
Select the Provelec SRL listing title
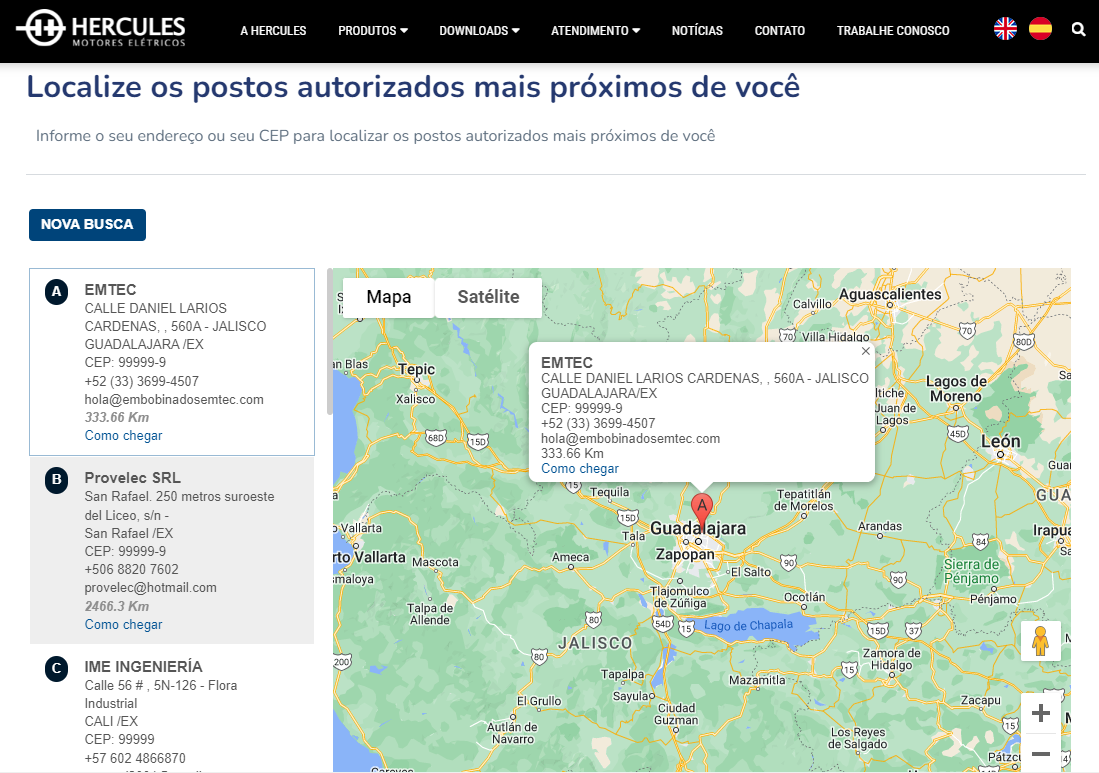pos(132,478)
